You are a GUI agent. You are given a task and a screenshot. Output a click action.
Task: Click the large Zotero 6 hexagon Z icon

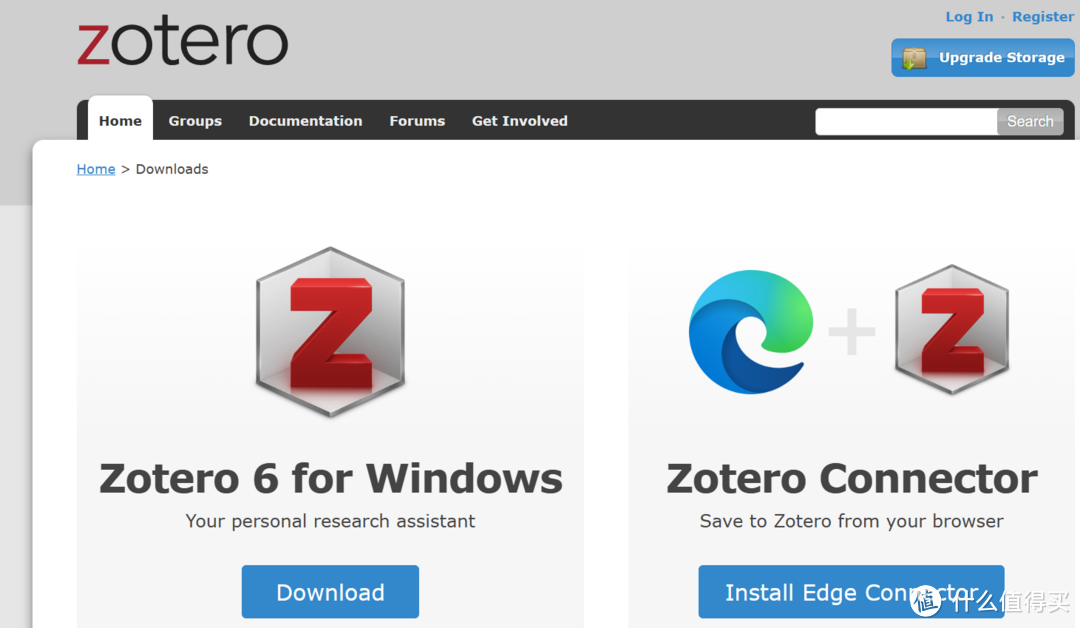point(330,332)
